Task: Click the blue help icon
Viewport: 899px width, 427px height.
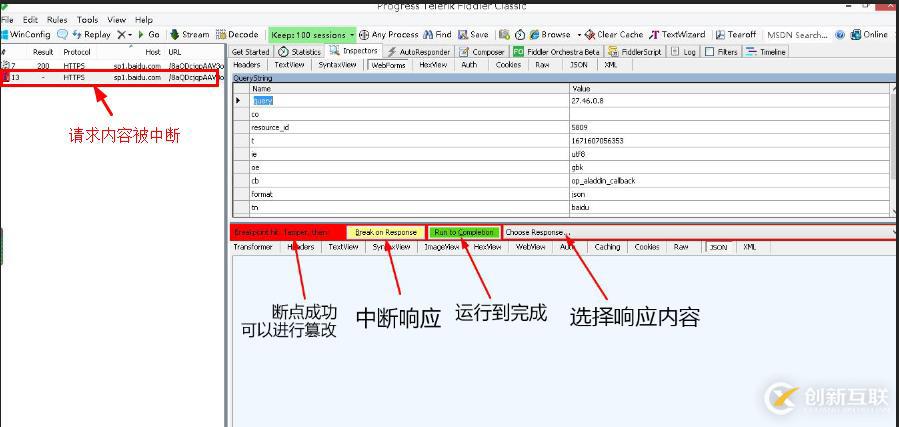Action: tap(840, 34)
